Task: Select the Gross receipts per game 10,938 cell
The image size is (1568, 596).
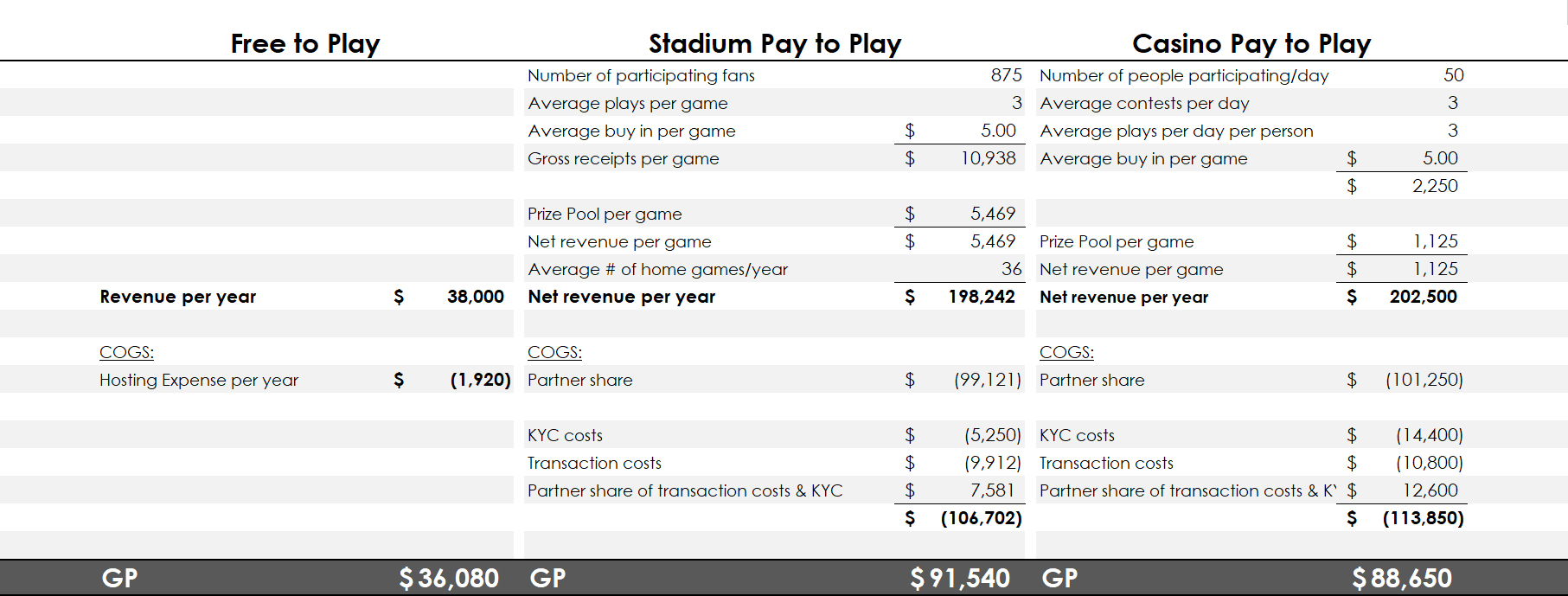Action: click(989, 158)
